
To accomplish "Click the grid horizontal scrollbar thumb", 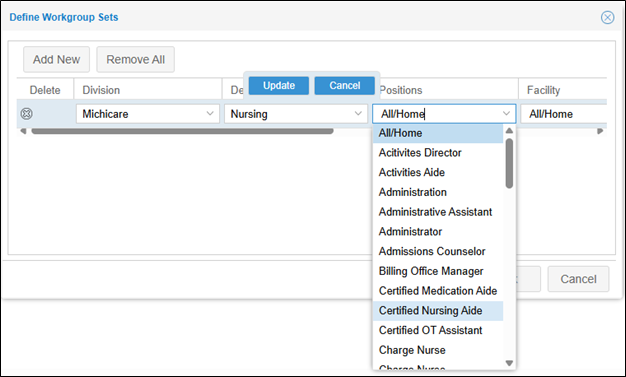I will point(182,131).
